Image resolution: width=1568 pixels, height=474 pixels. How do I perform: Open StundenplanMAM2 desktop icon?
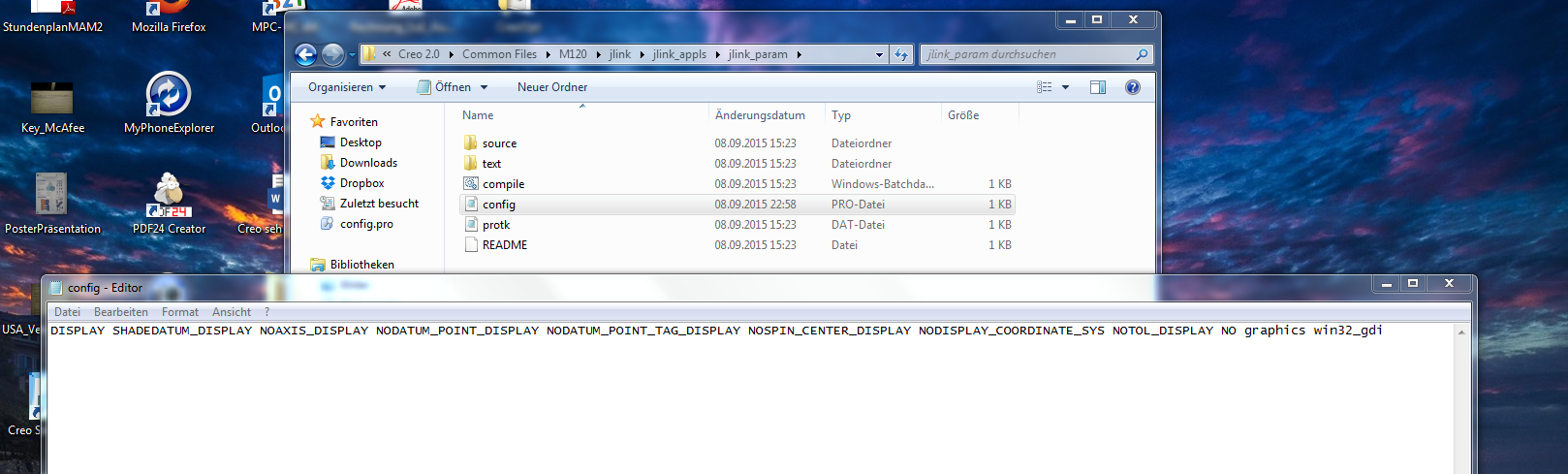52,17
